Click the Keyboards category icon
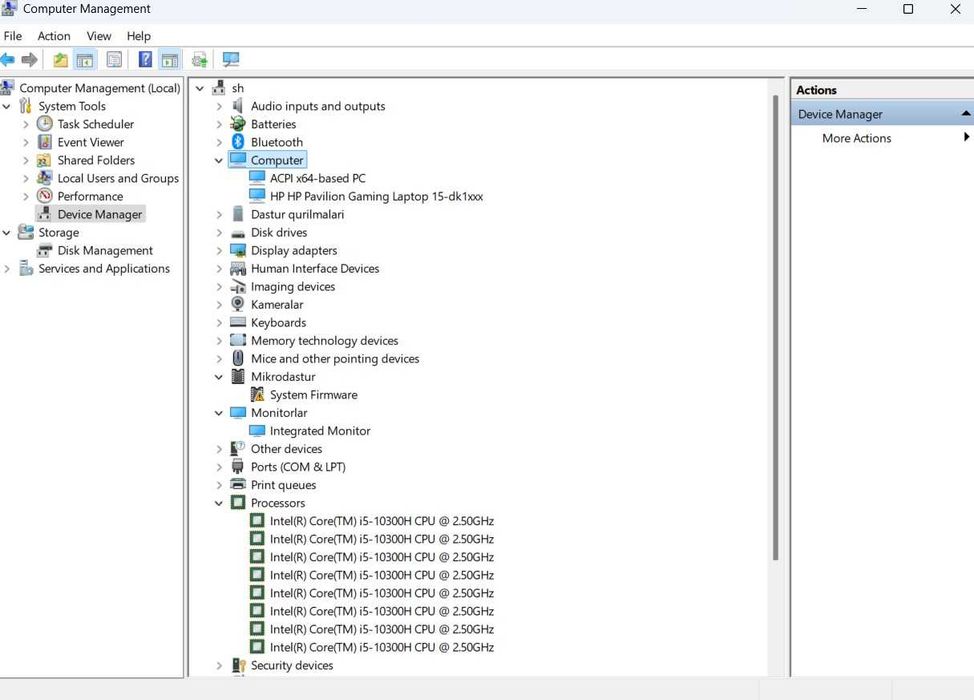Screen dimensions: 974x700 (x=238, y=322)
